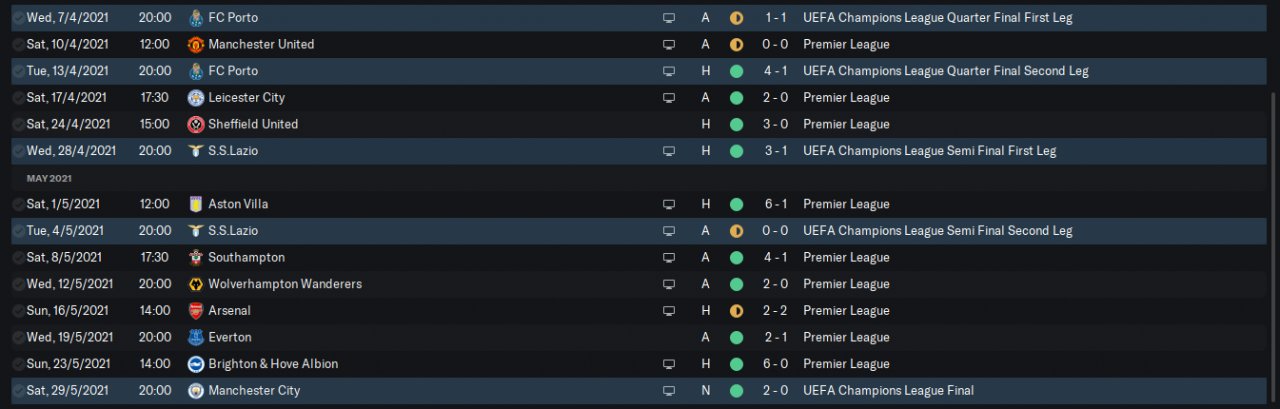Open the Brighton & Hove Albion club link
This screenshot has height=409, width=1280.
273,364
